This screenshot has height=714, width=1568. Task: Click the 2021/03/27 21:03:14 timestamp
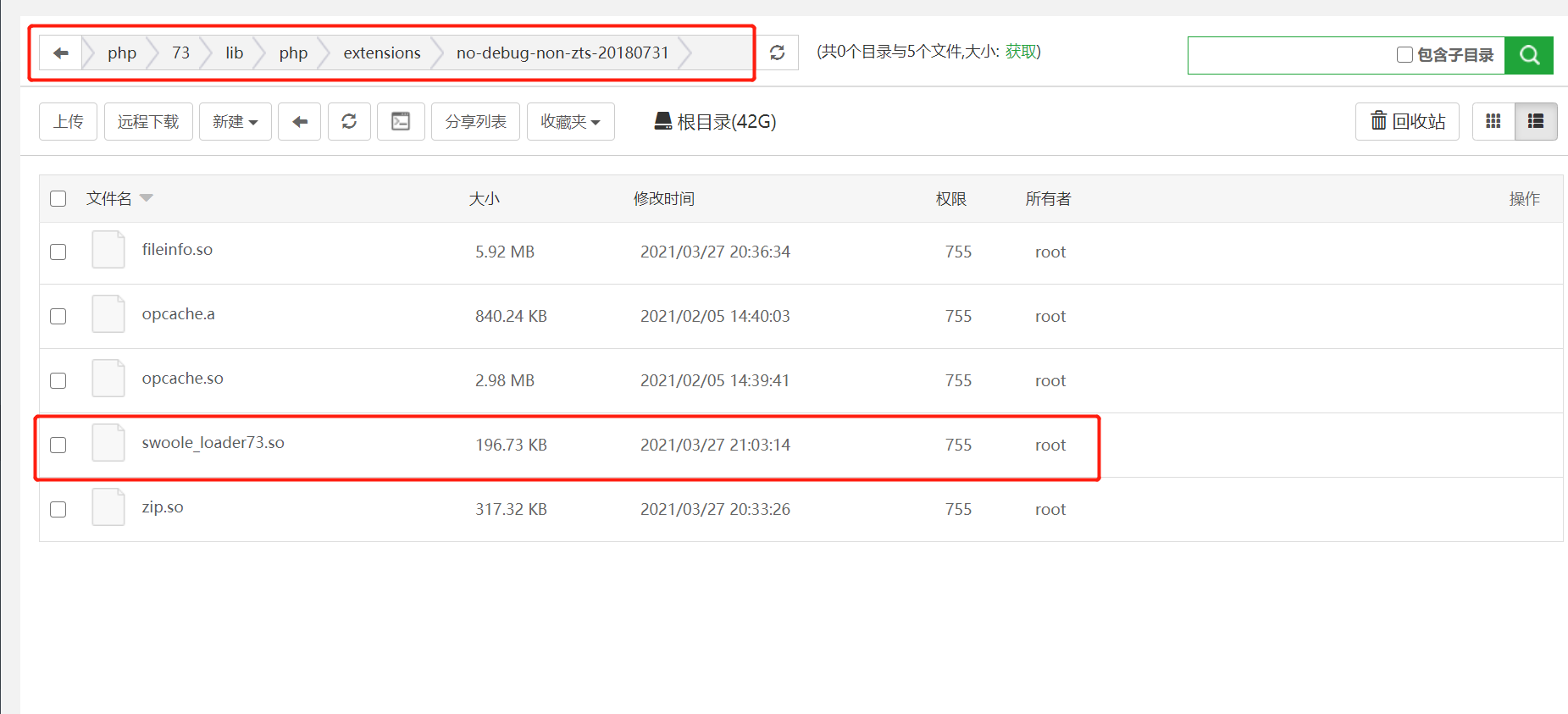715,446
